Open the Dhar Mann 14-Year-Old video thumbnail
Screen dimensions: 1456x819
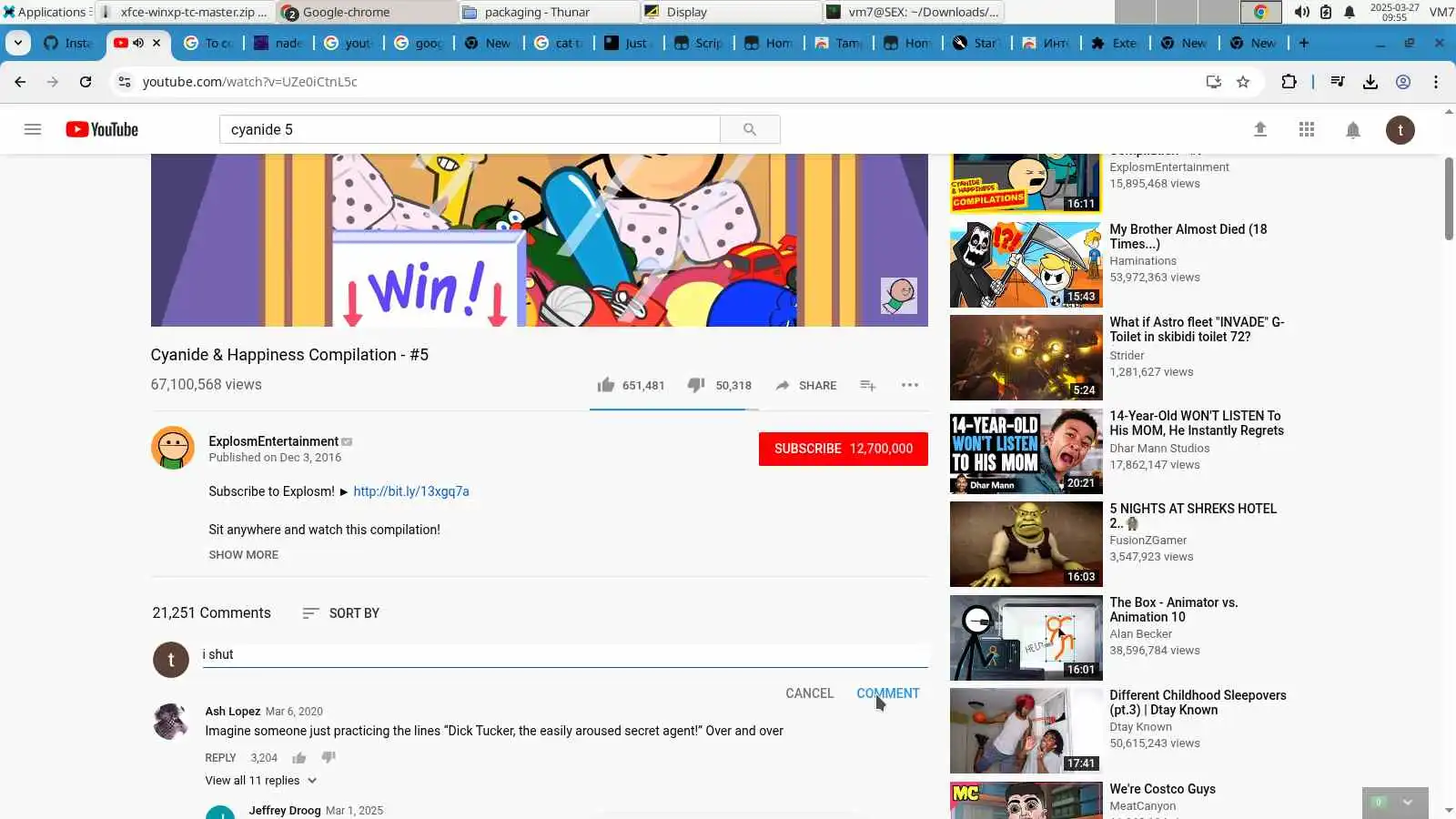pyautogui.click(x=1026, y=451)
